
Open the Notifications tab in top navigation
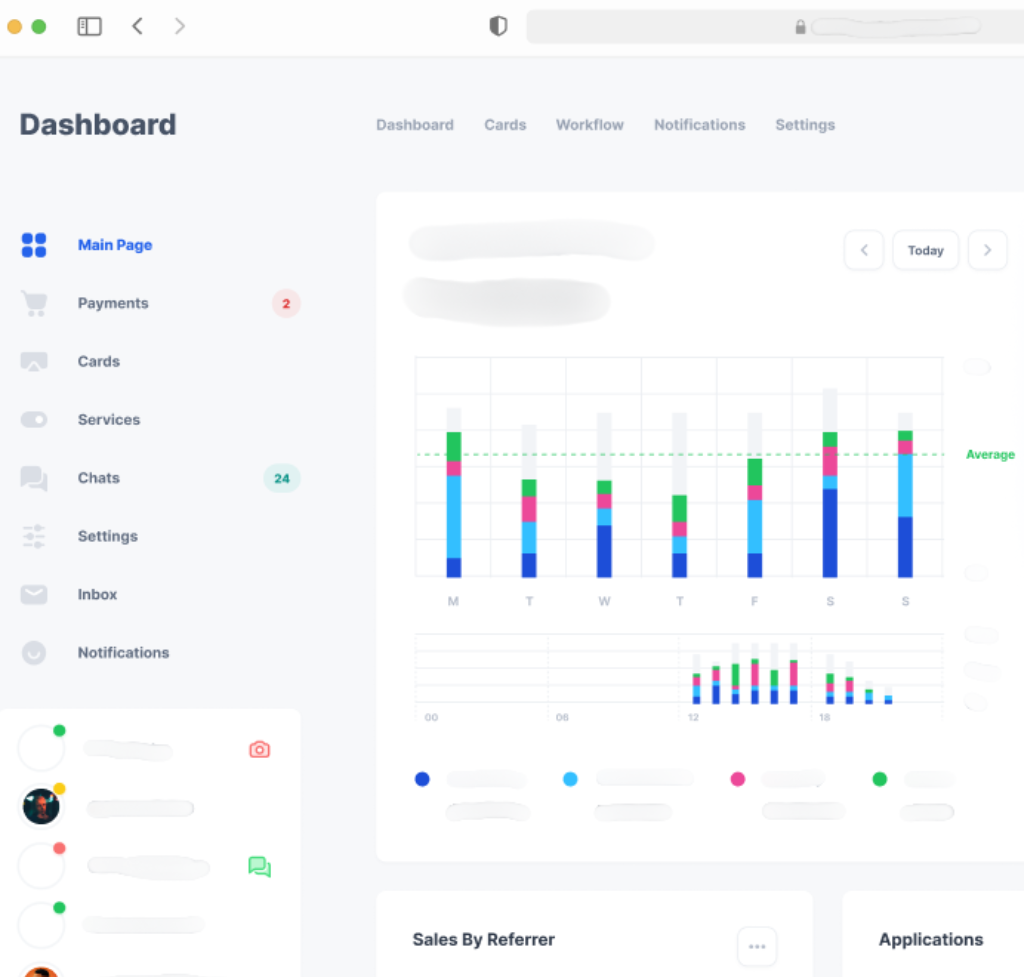[x=699, y=125]
